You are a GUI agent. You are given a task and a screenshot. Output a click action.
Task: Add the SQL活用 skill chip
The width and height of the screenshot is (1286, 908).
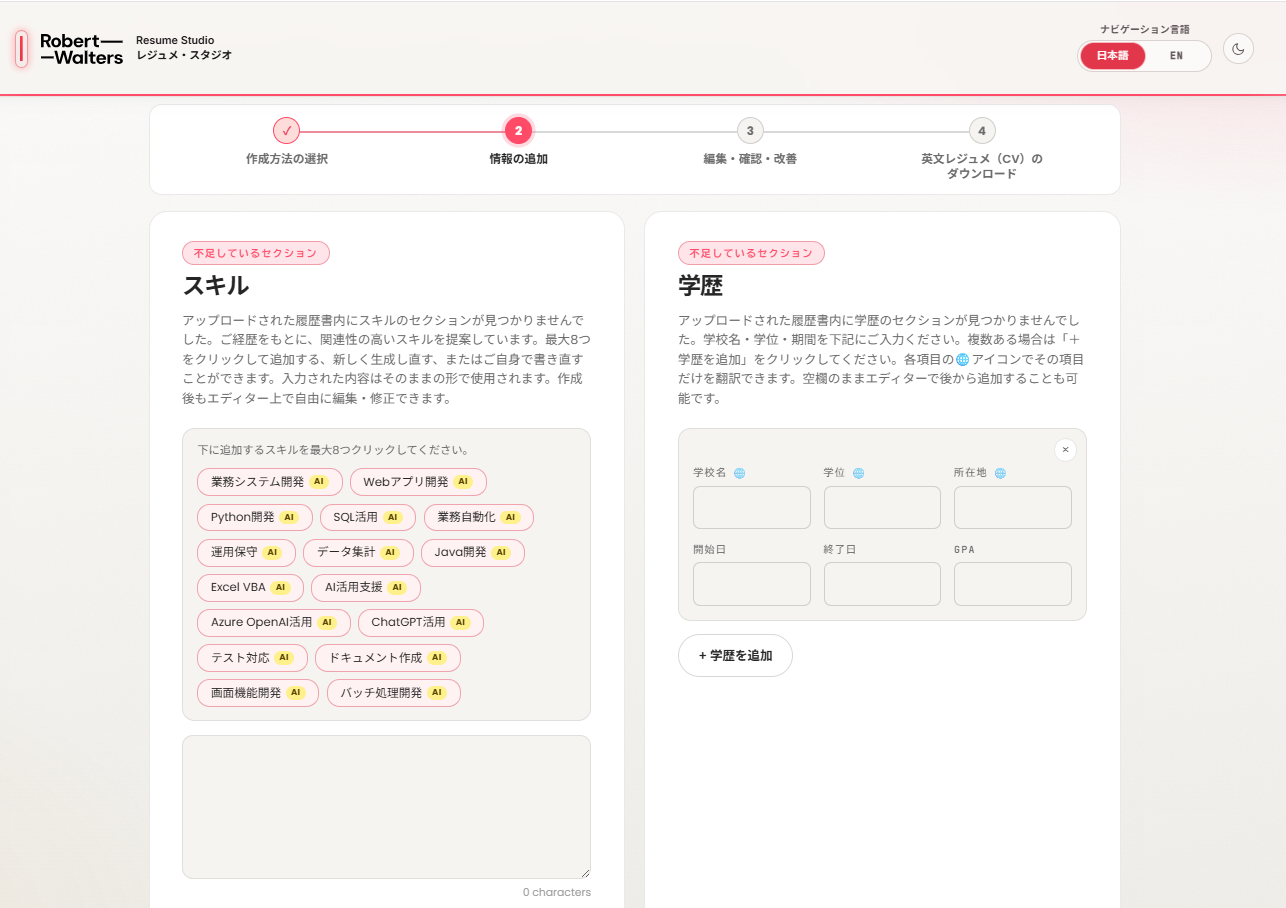pyautogui.click(x=368, y=518)
